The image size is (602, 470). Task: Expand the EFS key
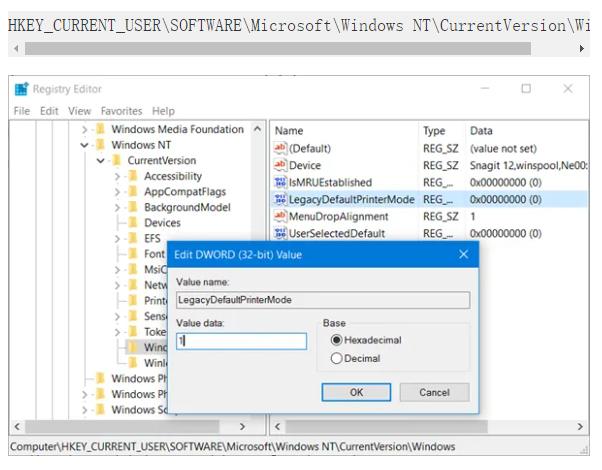(117, 238)
